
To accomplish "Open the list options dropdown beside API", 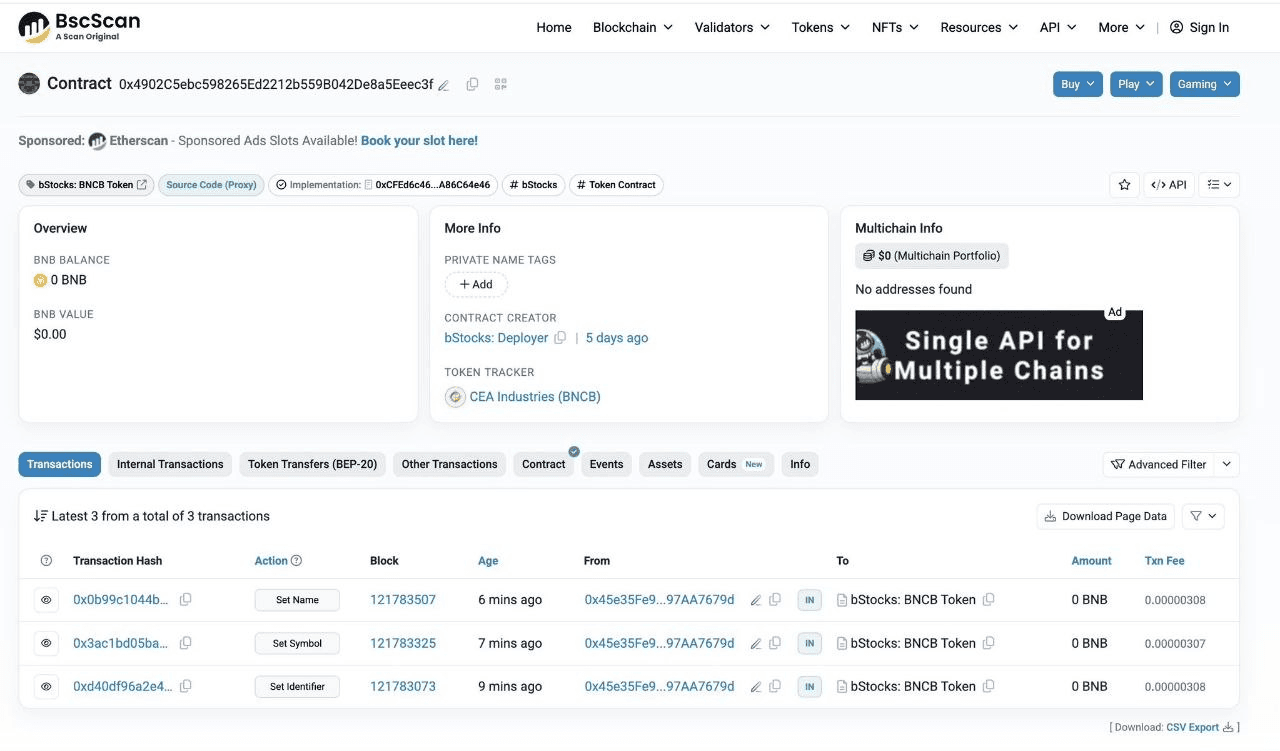I will click(1219, 185).
